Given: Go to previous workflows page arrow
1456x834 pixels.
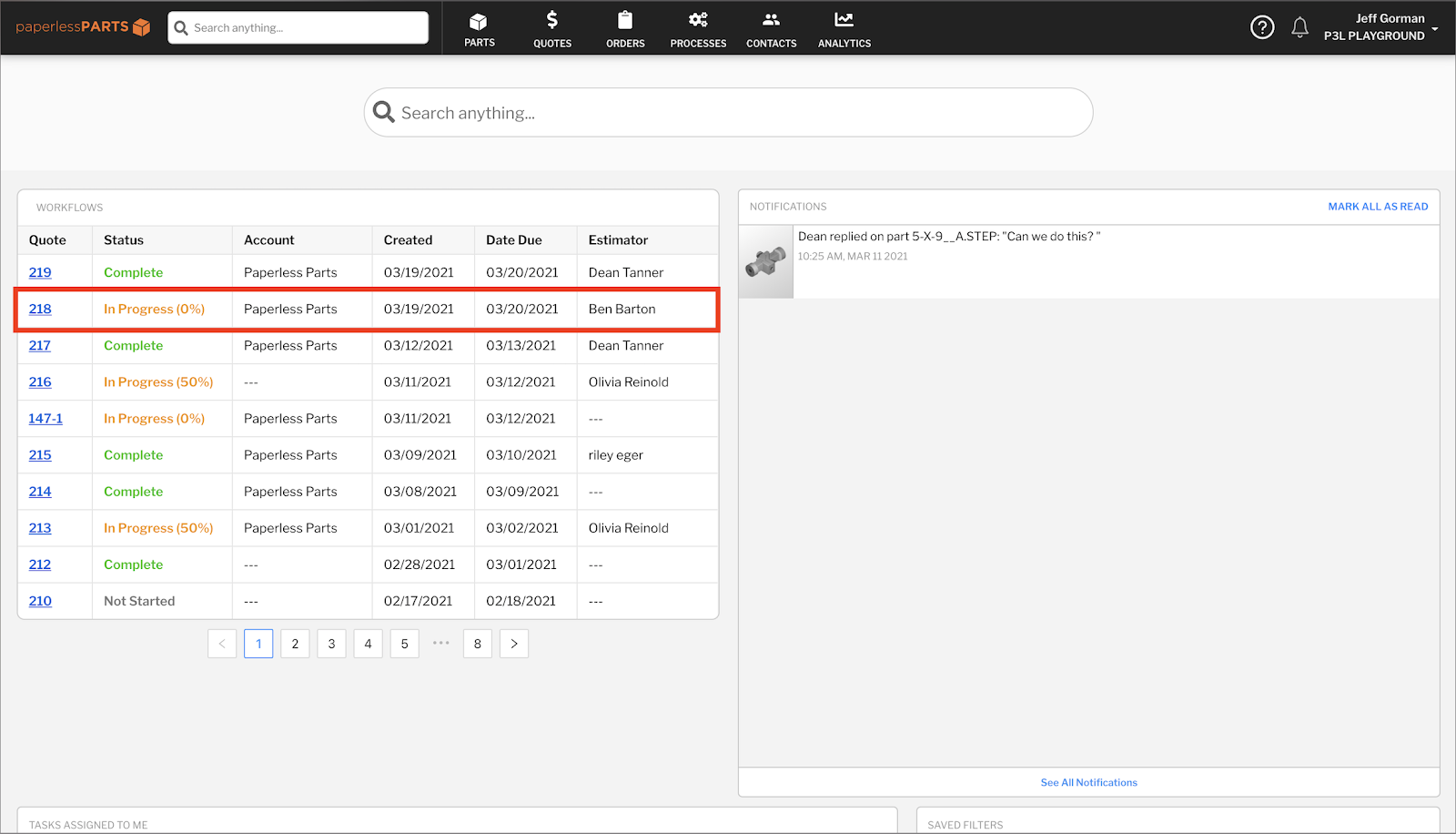Looking at the screenshot, I should pyautogui.click(x=222, y=644).
